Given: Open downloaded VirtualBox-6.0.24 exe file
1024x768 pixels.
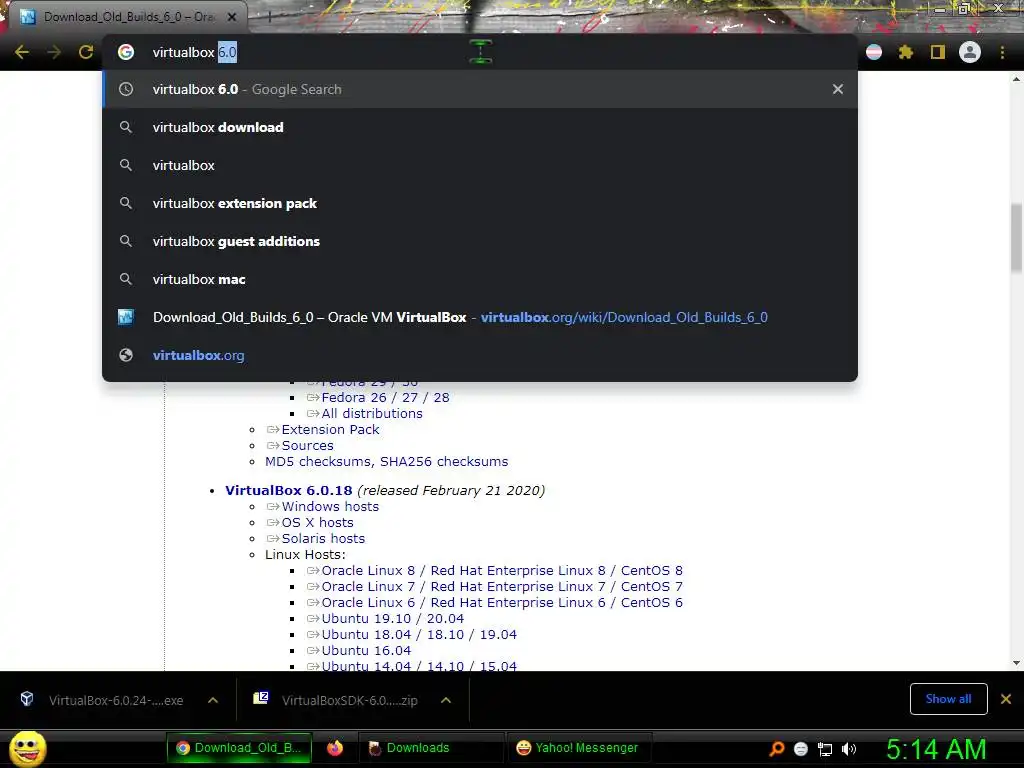Looking at the screenshot, I should [x=116, y=700].
